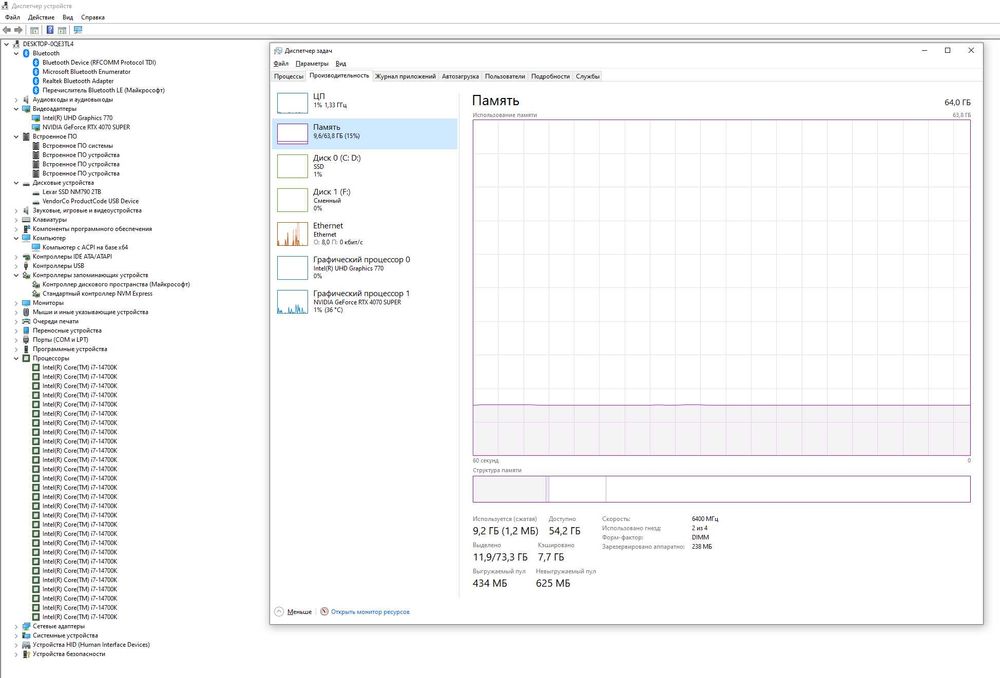The width and height of the screenshot is (1000, 678).
Task: Switch to the Службы tab
Action: point(587,77)
